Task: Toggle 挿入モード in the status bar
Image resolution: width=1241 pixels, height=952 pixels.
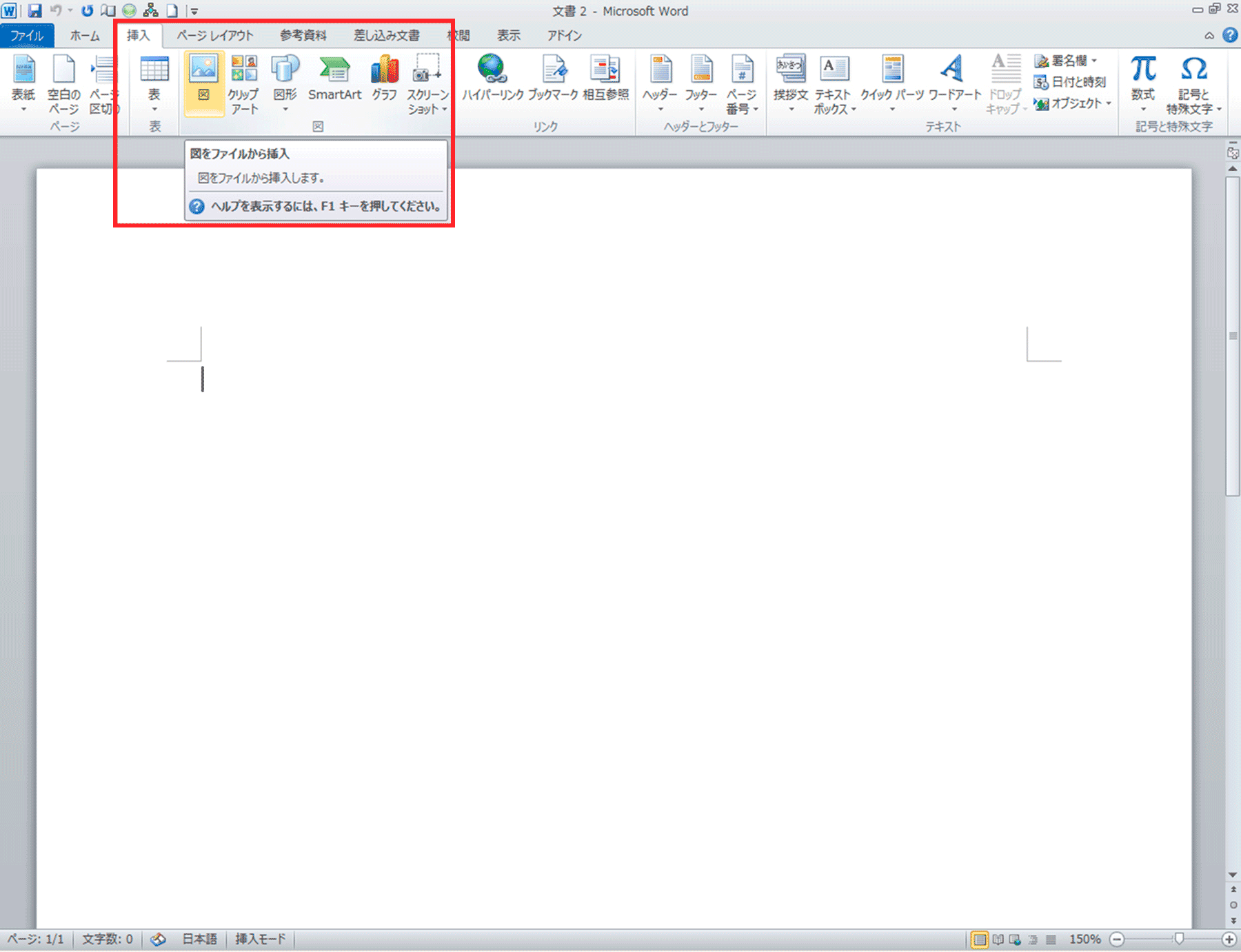Action: [260, 939]
